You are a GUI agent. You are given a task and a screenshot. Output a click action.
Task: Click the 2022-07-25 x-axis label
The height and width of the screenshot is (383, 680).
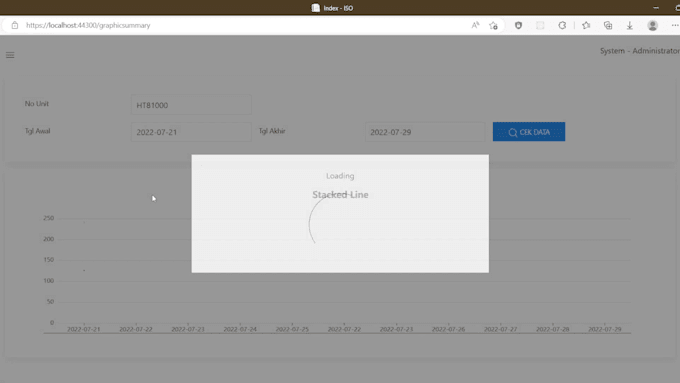pos(292,329)
